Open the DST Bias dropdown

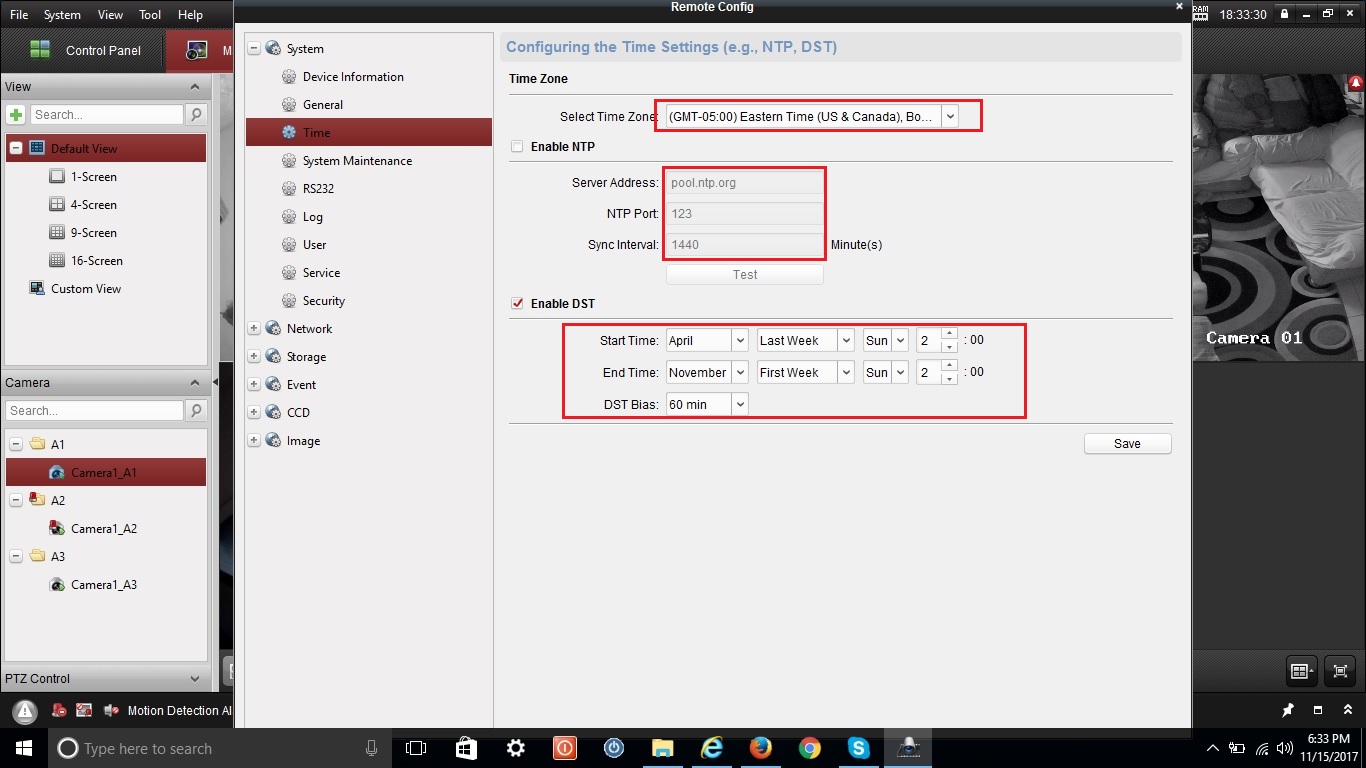coord(739,405)
